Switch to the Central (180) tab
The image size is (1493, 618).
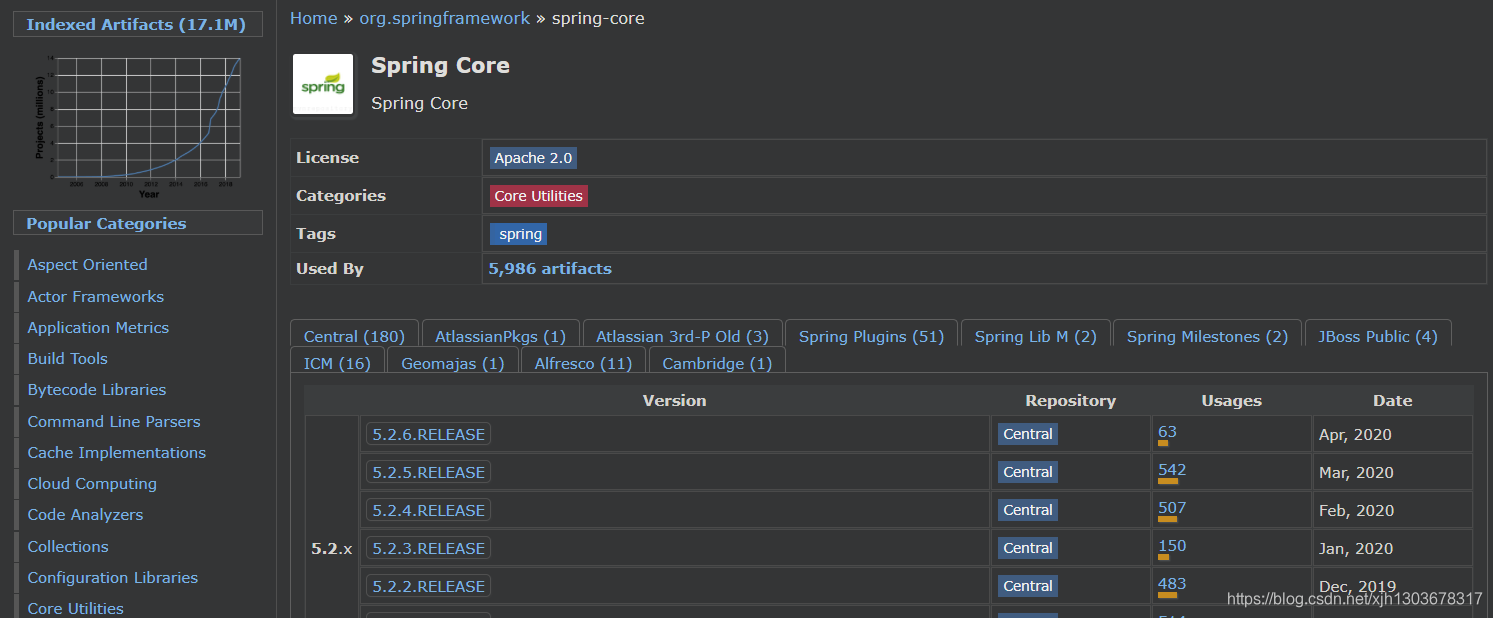pos(354,336)
